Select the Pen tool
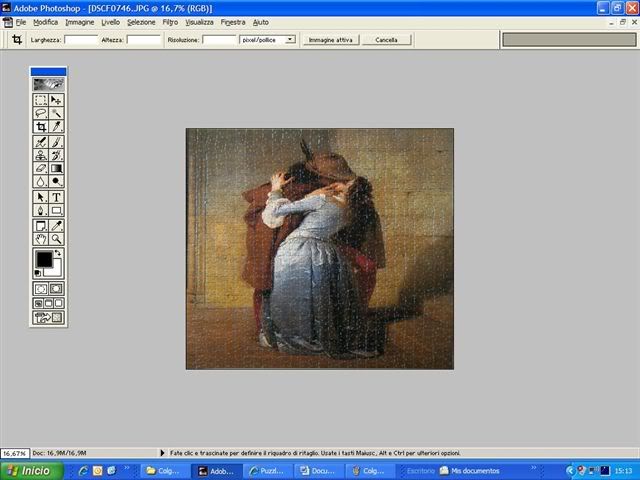The height and width of the screenshot is (480, 640). coord(40,211)
